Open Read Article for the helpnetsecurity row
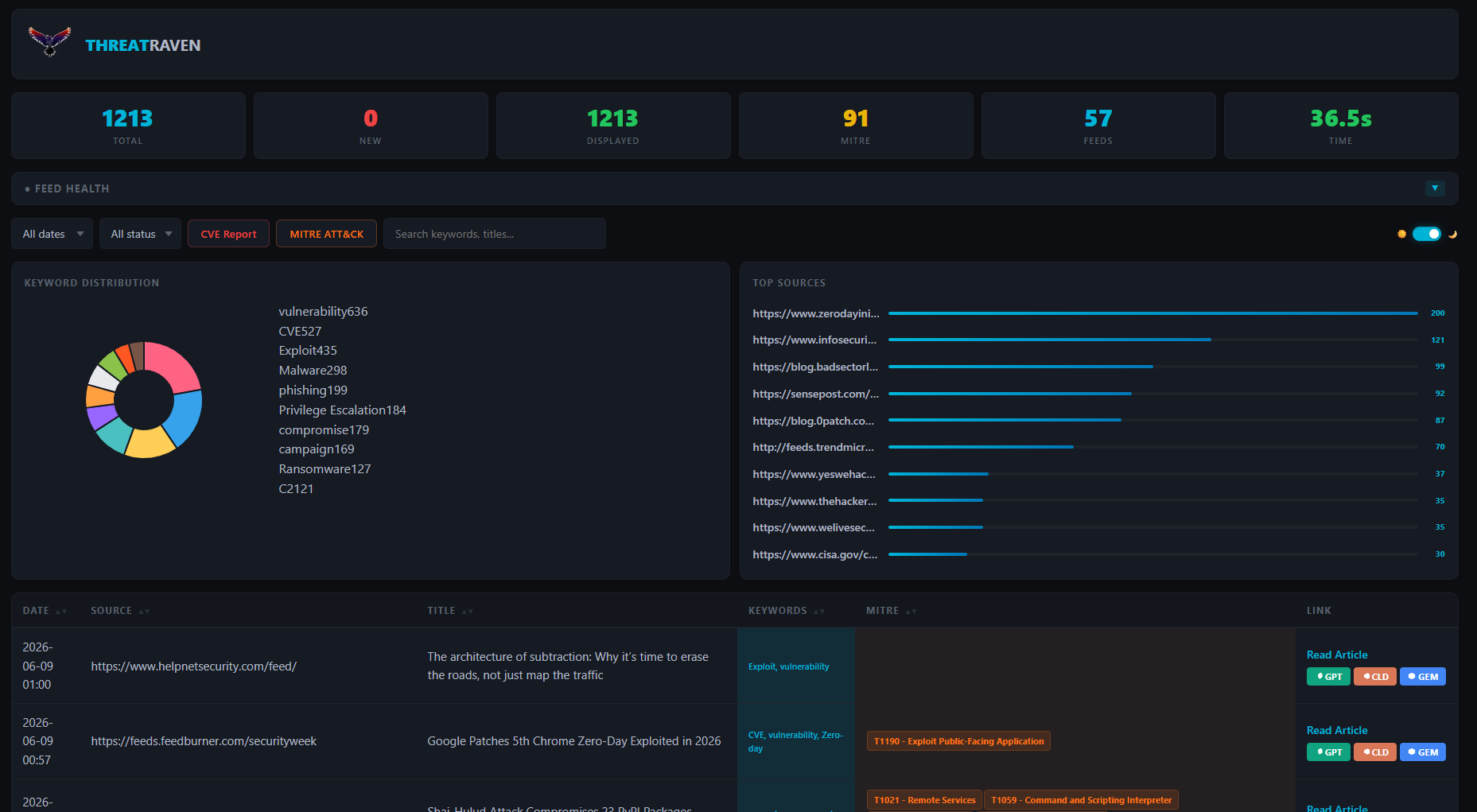Image resolution: width=1477 pixels, height=812 pixels. pyautogui.click(x=1337, y=655)
